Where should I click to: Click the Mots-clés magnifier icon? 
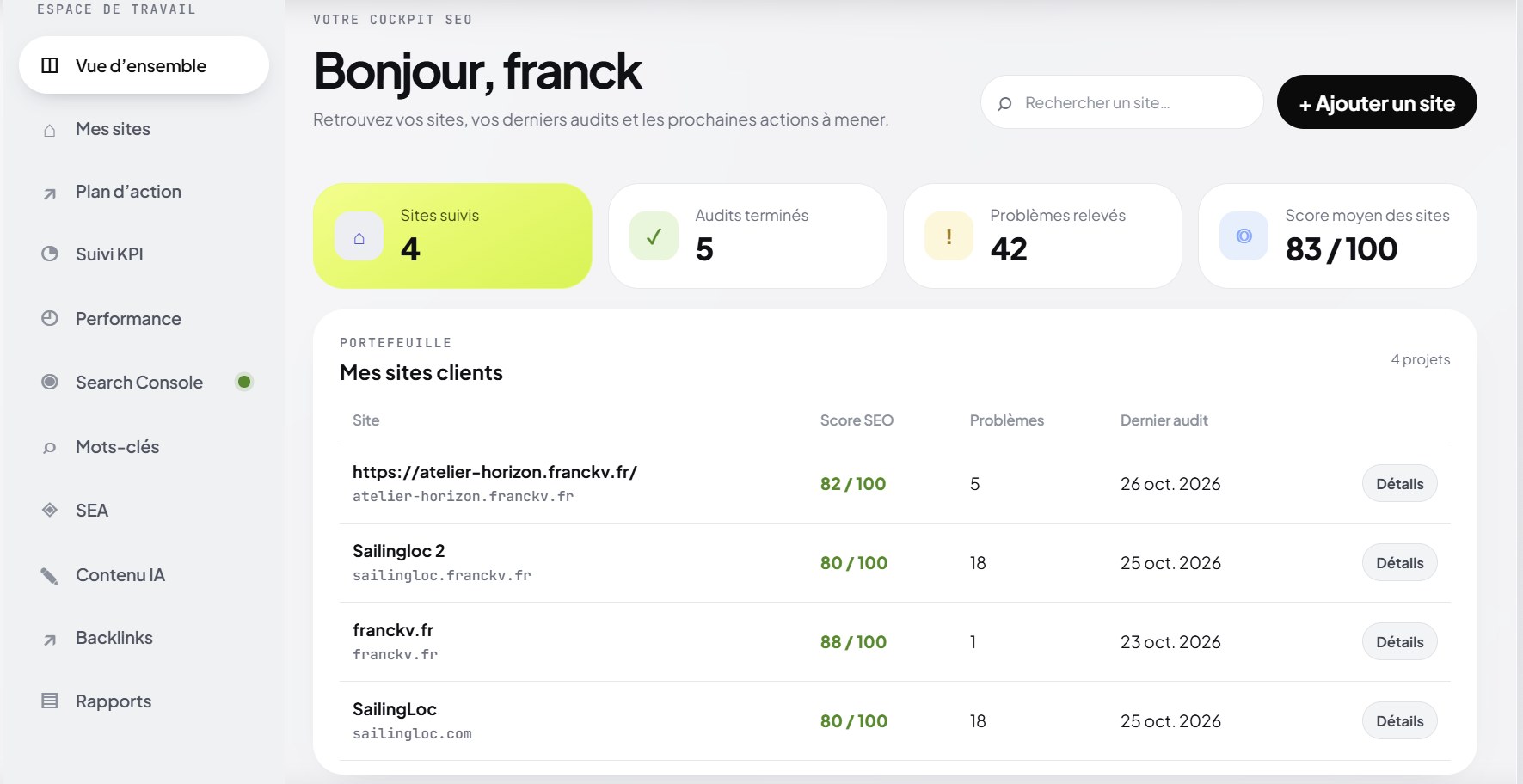(50, 447)
